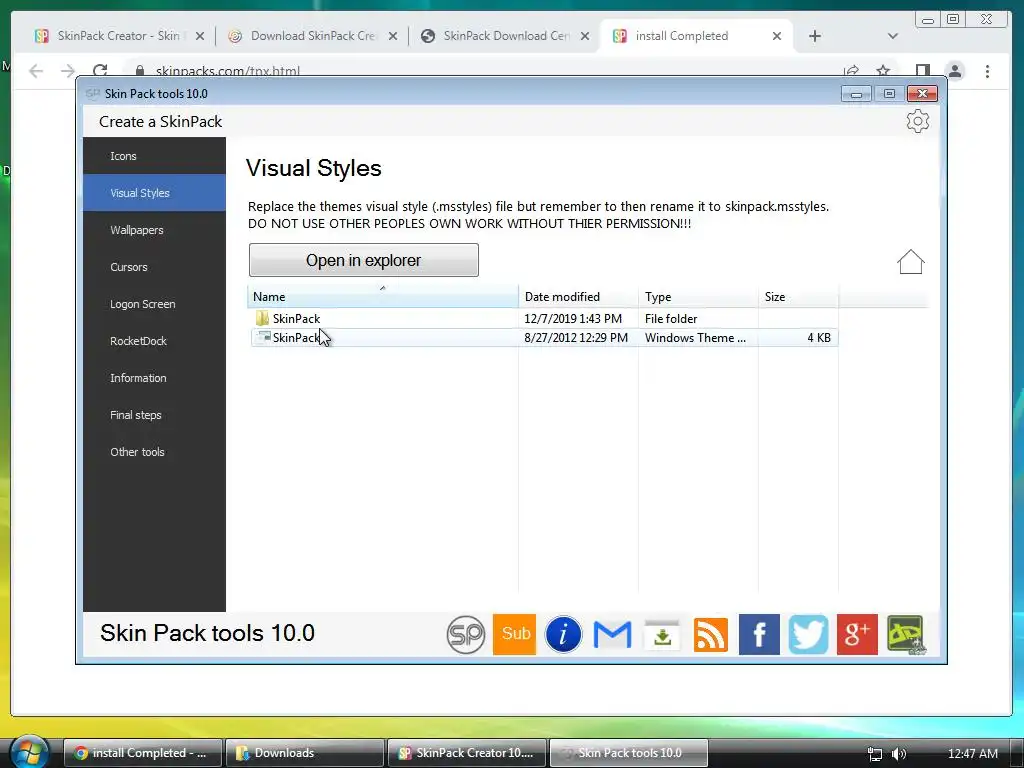Screen dimensions: 1024x768
Task: Click the network tray icon
Action: coord(874,754)
